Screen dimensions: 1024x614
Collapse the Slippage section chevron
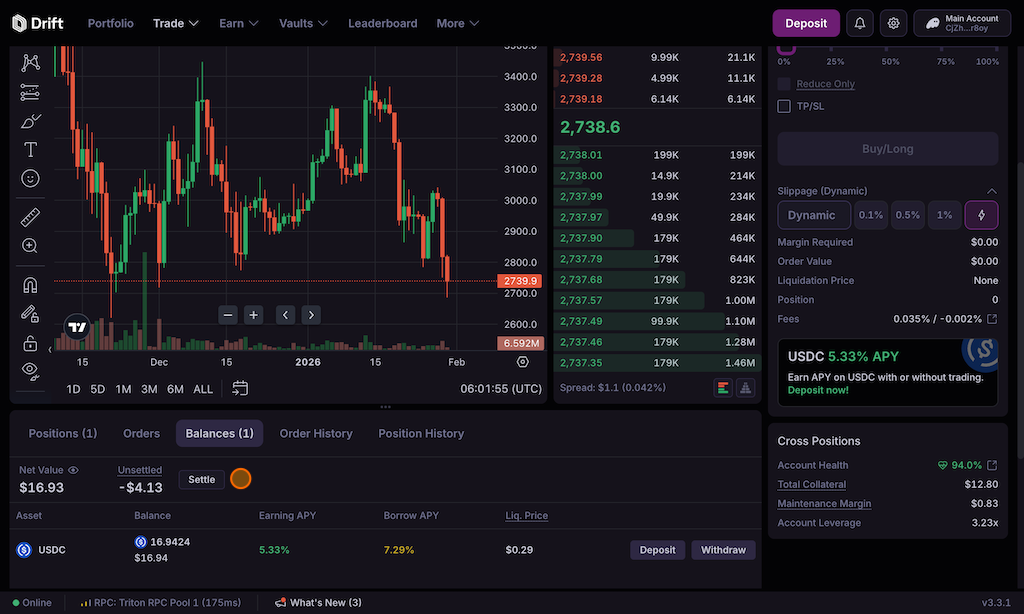(x=991, y=191)
